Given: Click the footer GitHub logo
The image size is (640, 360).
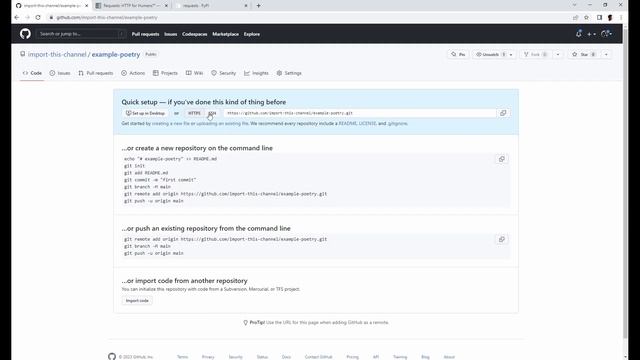Looking at the screenshot, I should coord(112,356).
